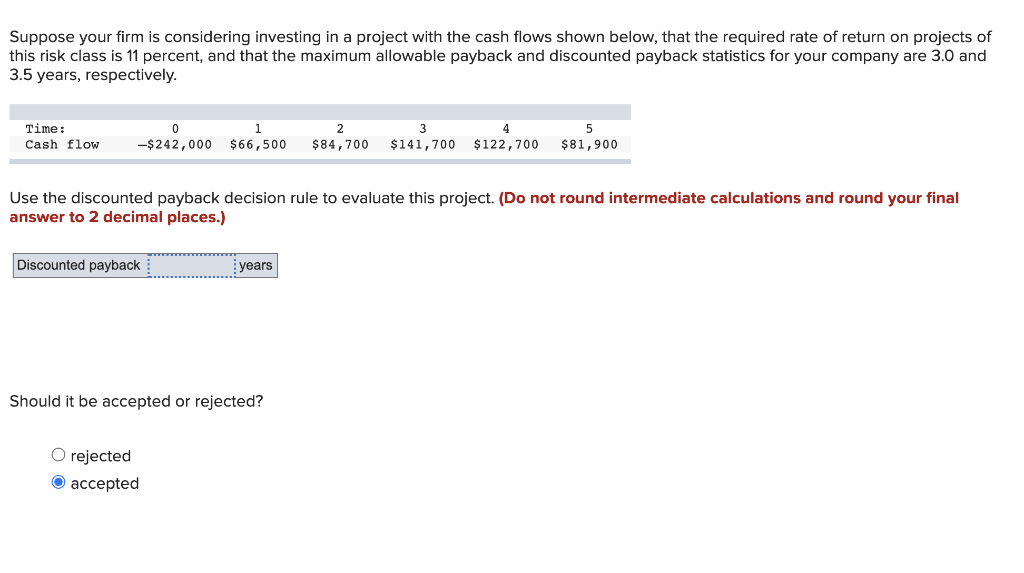Click the years unit label
This screenshot has width=1024, height=573.
click(x=255, y=265)
